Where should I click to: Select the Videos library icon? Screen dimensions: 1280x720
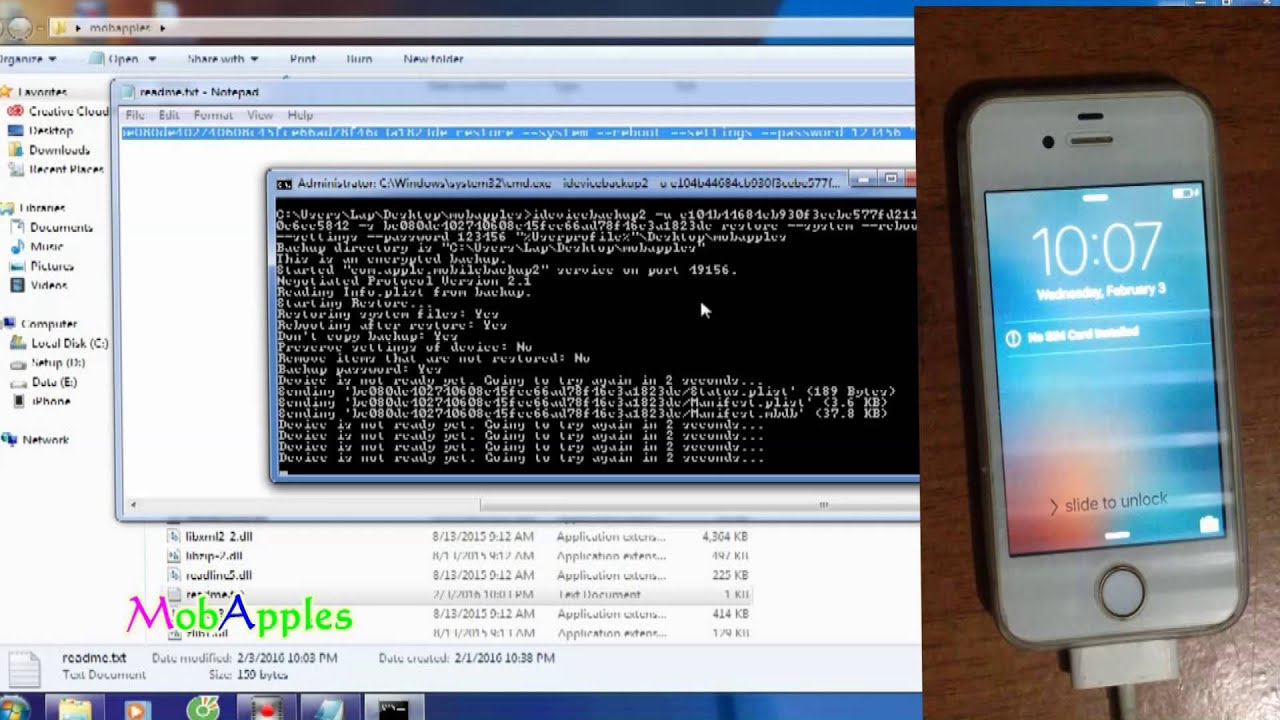tap(18, 285)
